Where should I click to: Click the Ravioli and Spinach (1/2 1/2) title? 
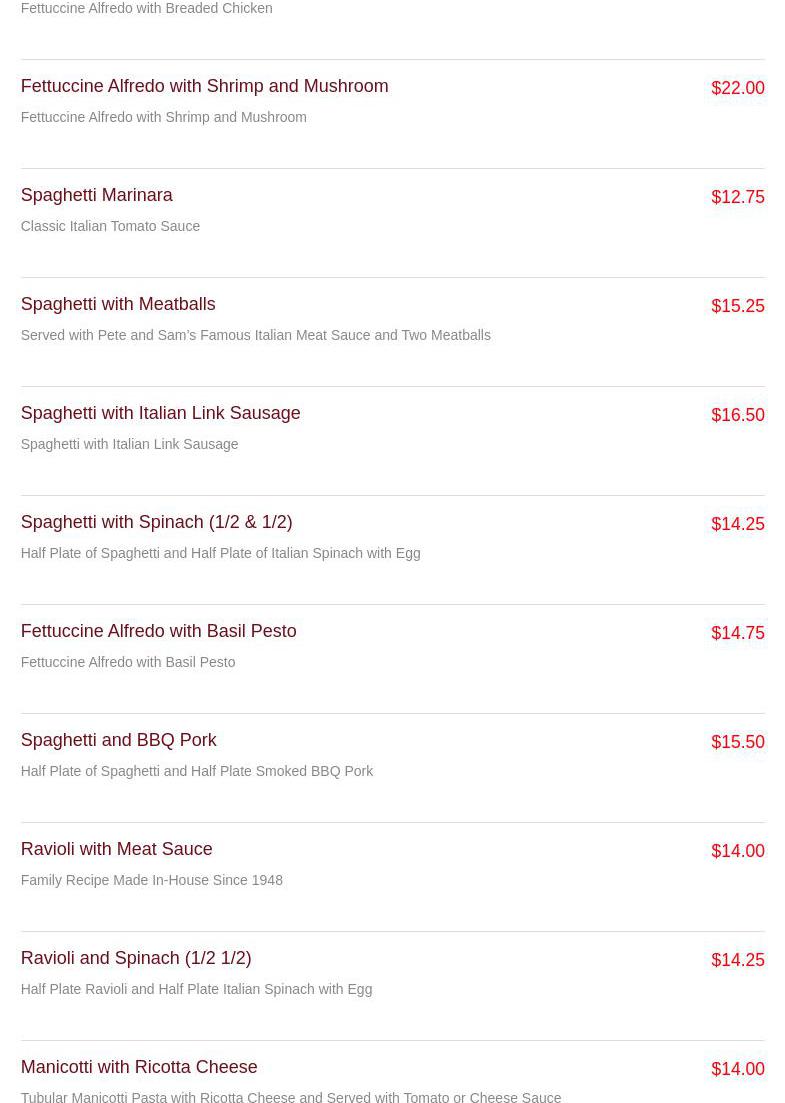click(136, 959)
